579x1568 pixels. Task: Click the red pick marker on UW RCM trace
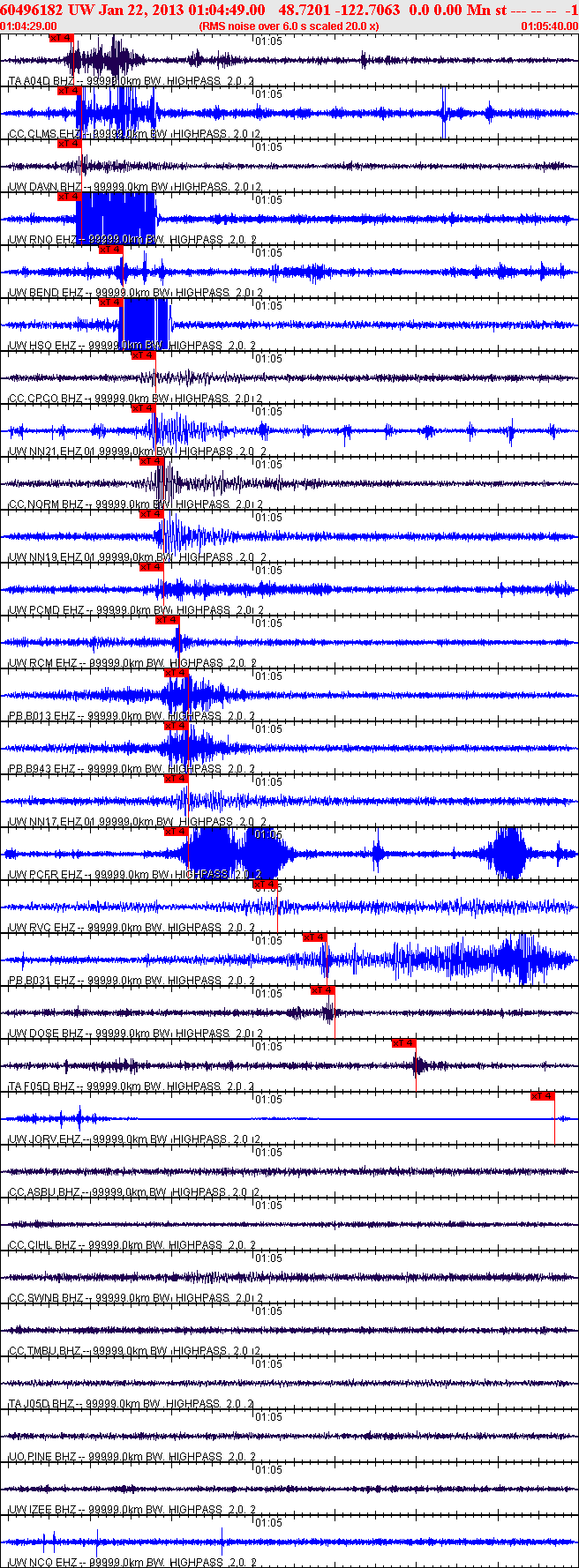[167, 620]
